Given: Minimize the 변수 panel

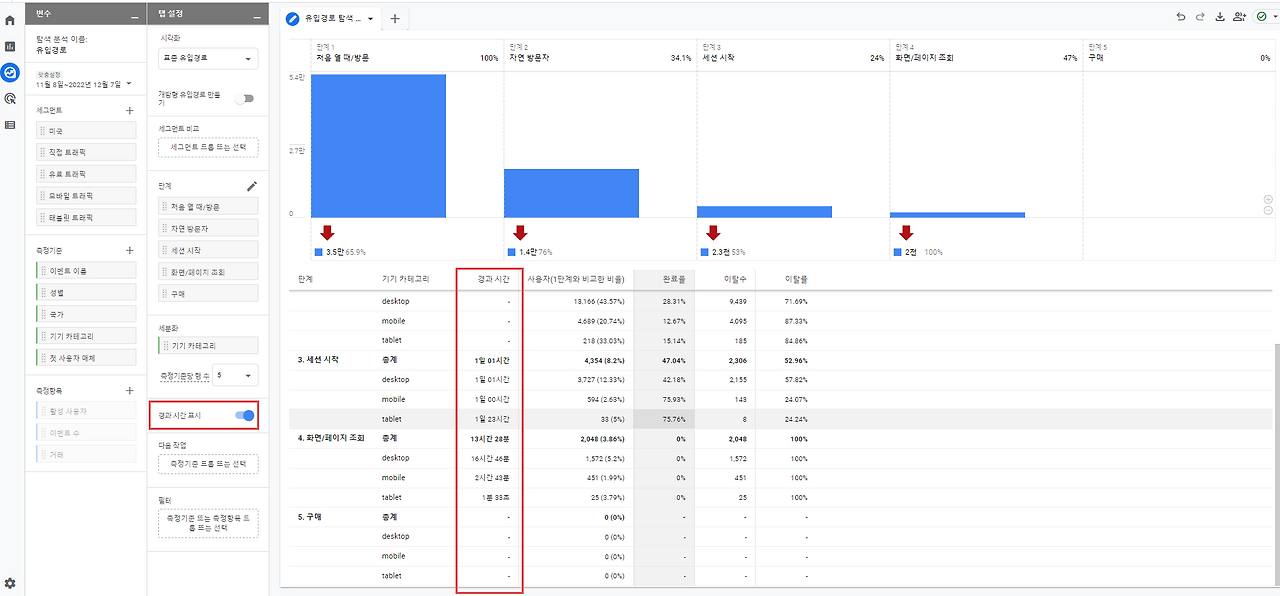Looking at the screenshot, I should point(134,15).
